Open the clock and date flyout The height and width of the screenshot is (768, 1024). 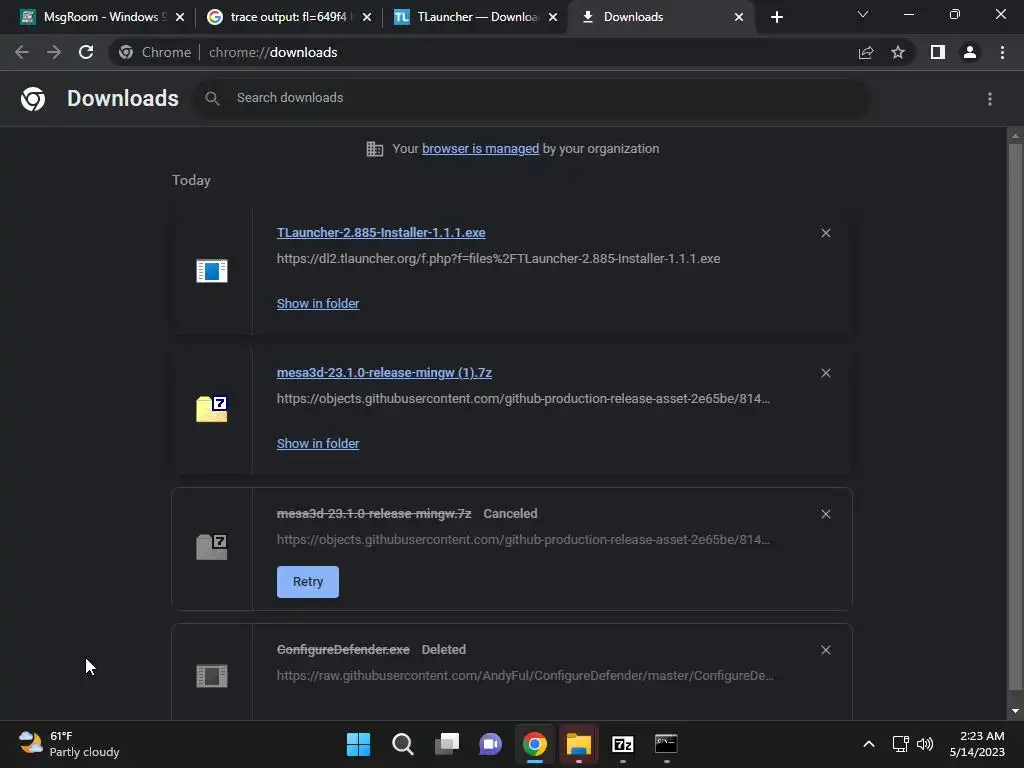coord(977,744)
